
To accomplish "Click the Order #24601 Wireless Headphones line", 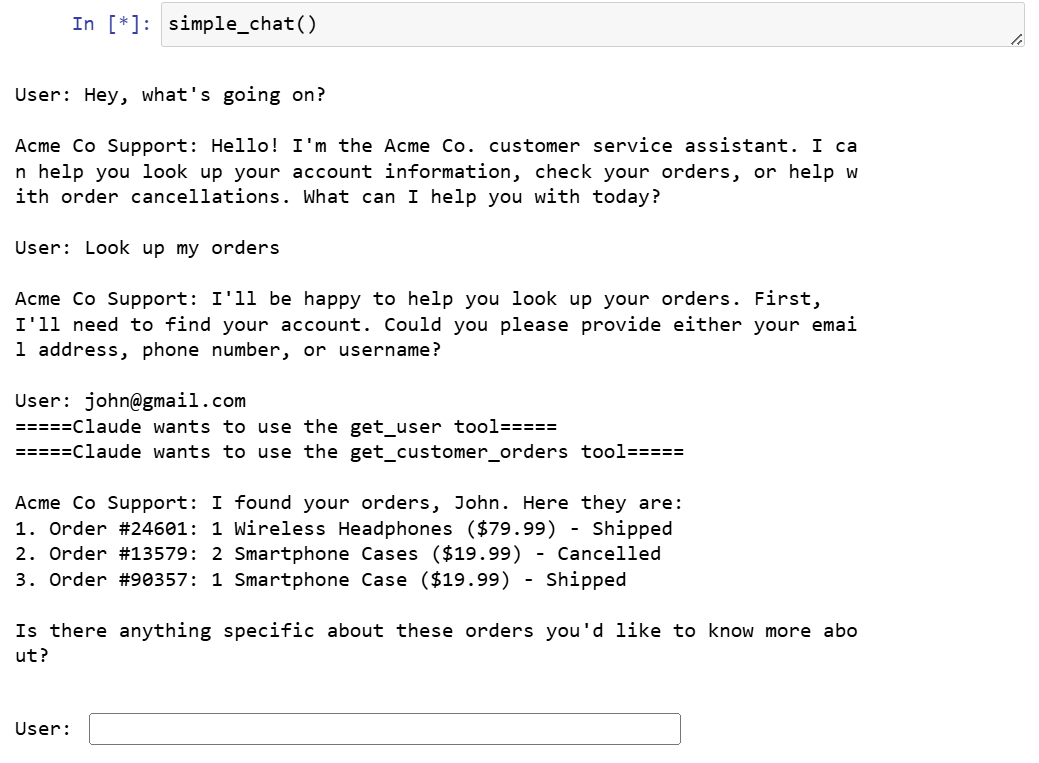I will pyautogui.click(x=343, y=528).
